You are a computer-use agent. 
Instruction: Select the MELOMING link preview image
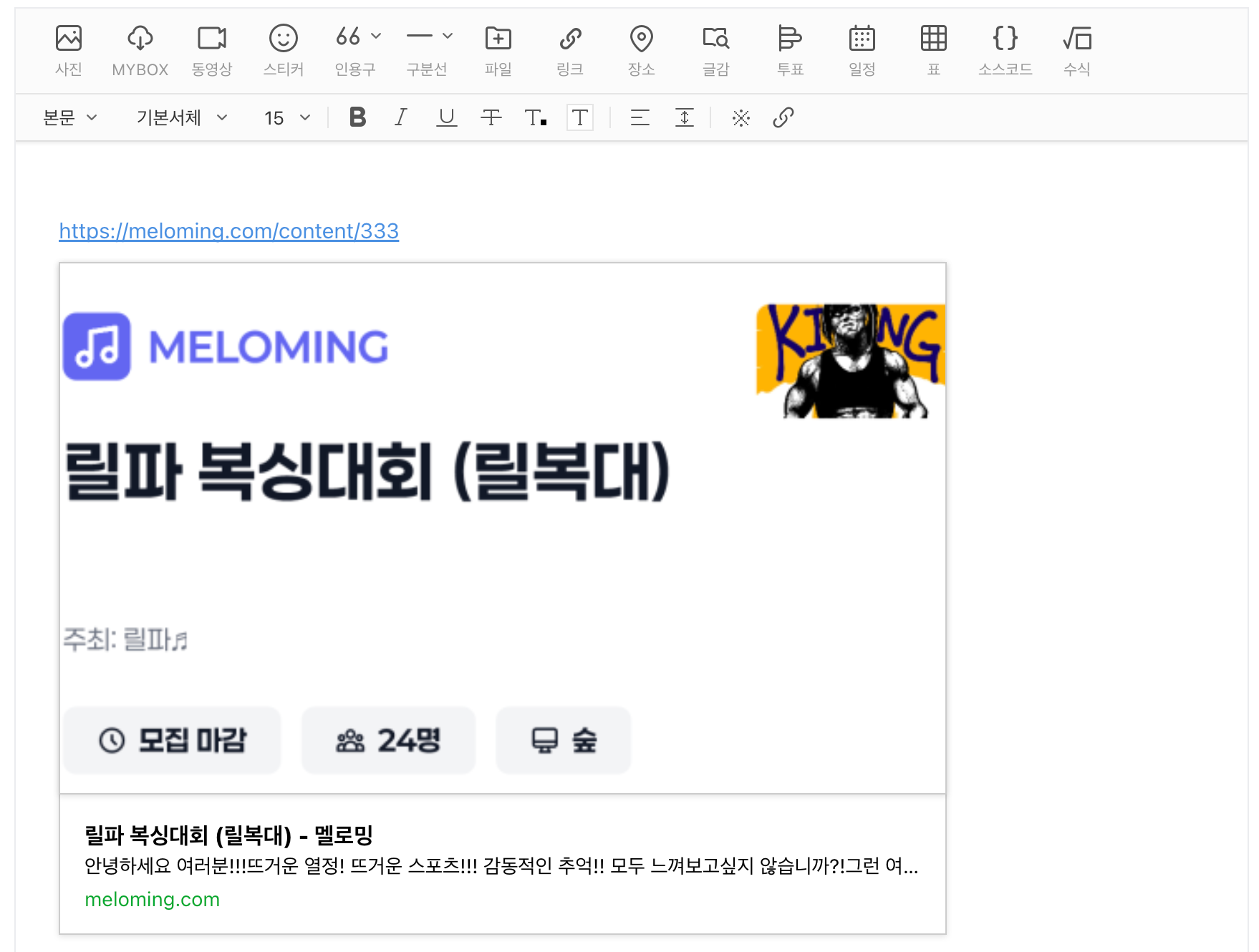coord(503,528)
